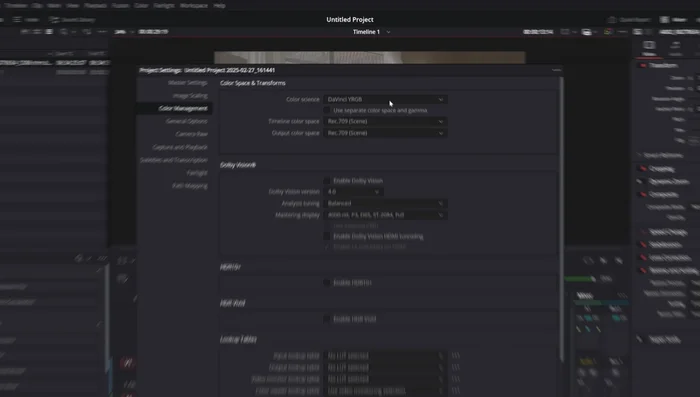Check Enable HDR Vivid
The height and width of the screenshot is (397, 700).
(327, 319)
